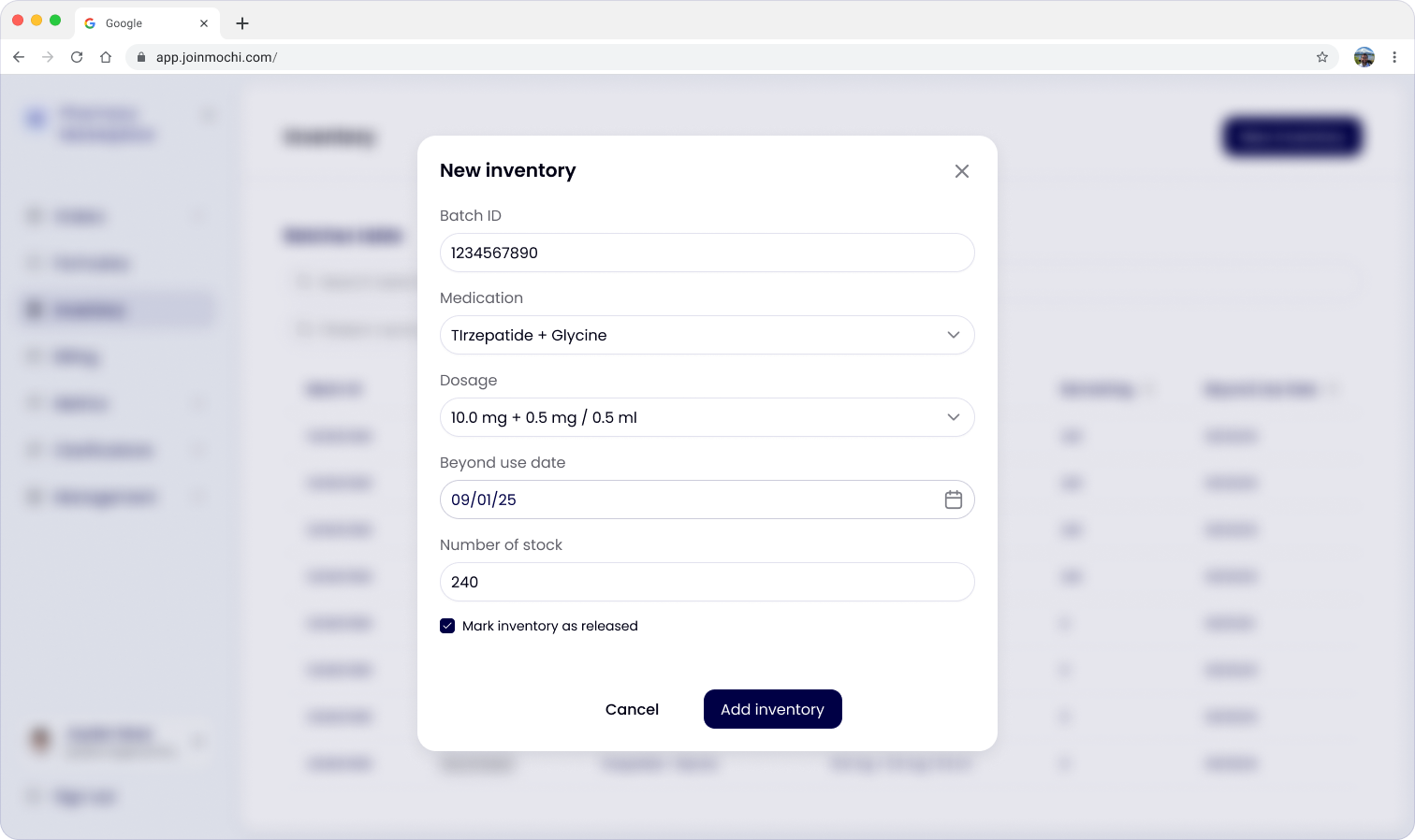Open a new browser tab
Viewport: 1415px width, 840px height.
click(242, 23)
